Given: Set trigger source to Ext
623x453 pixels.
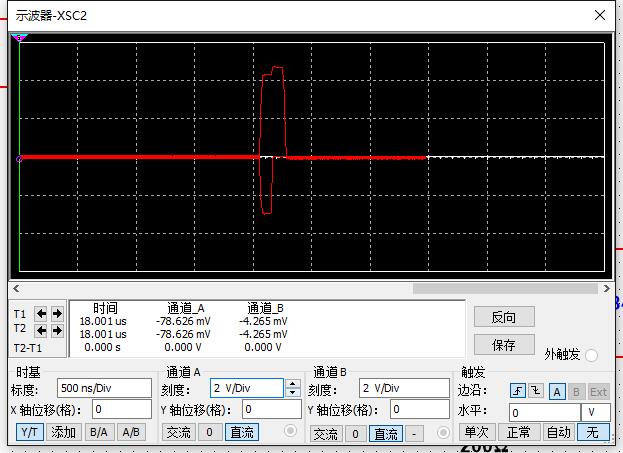Looking at the screenshot, I should point(598,392).
